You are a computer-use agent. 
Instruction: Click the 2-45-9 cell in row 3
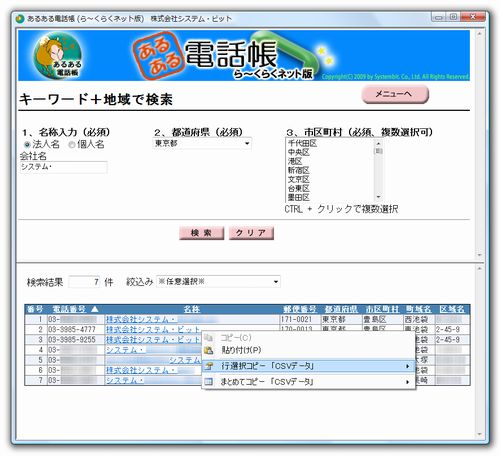(x=448, y=340)
